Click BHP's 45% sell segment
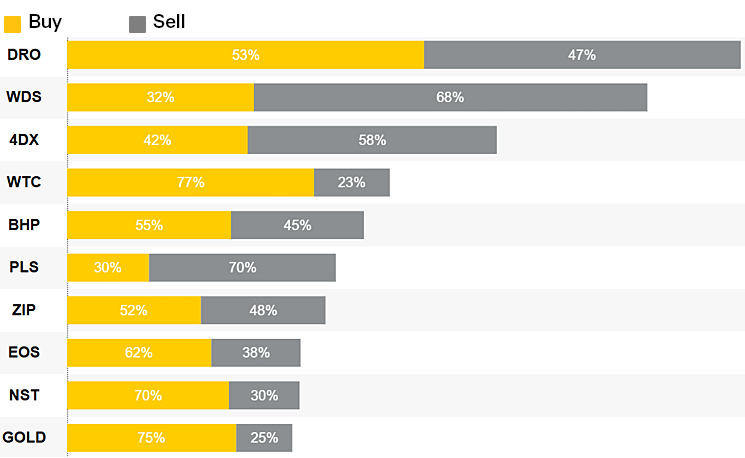Viewport: 745px width, 458px height. (x=297, y=225)
